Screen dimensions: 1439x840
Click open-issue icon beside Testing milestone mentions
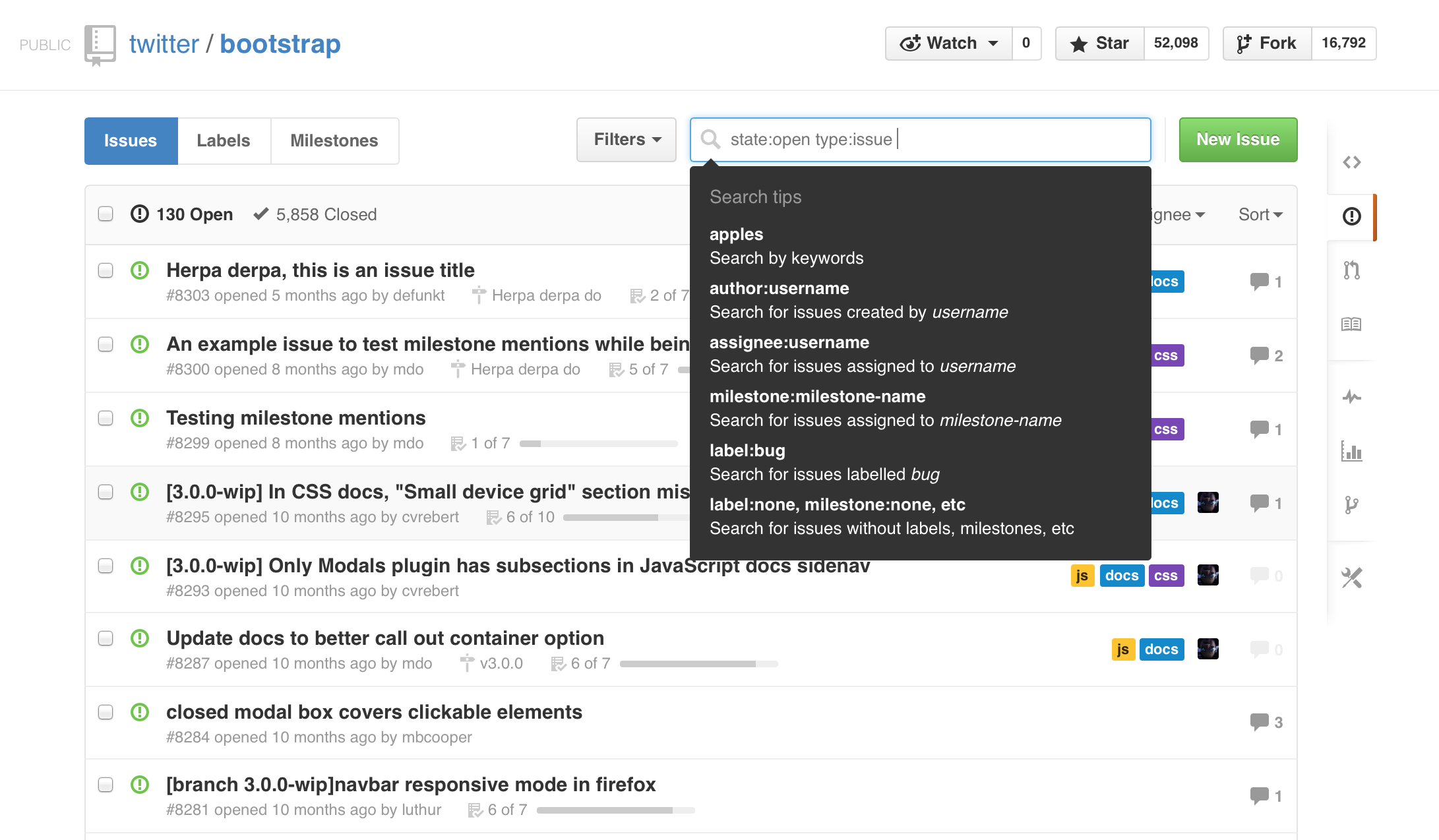click(140, 418)
